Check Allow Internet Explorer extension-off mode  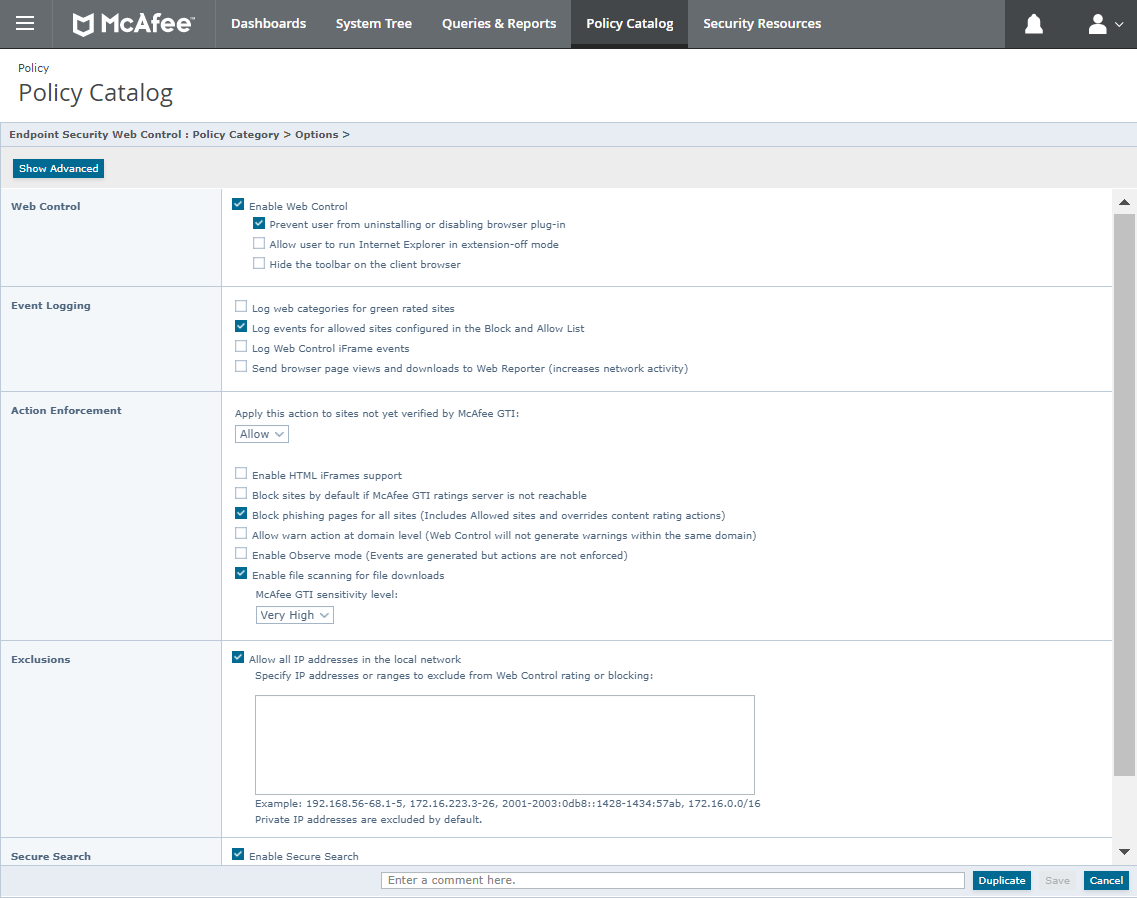tap(259, 243)
